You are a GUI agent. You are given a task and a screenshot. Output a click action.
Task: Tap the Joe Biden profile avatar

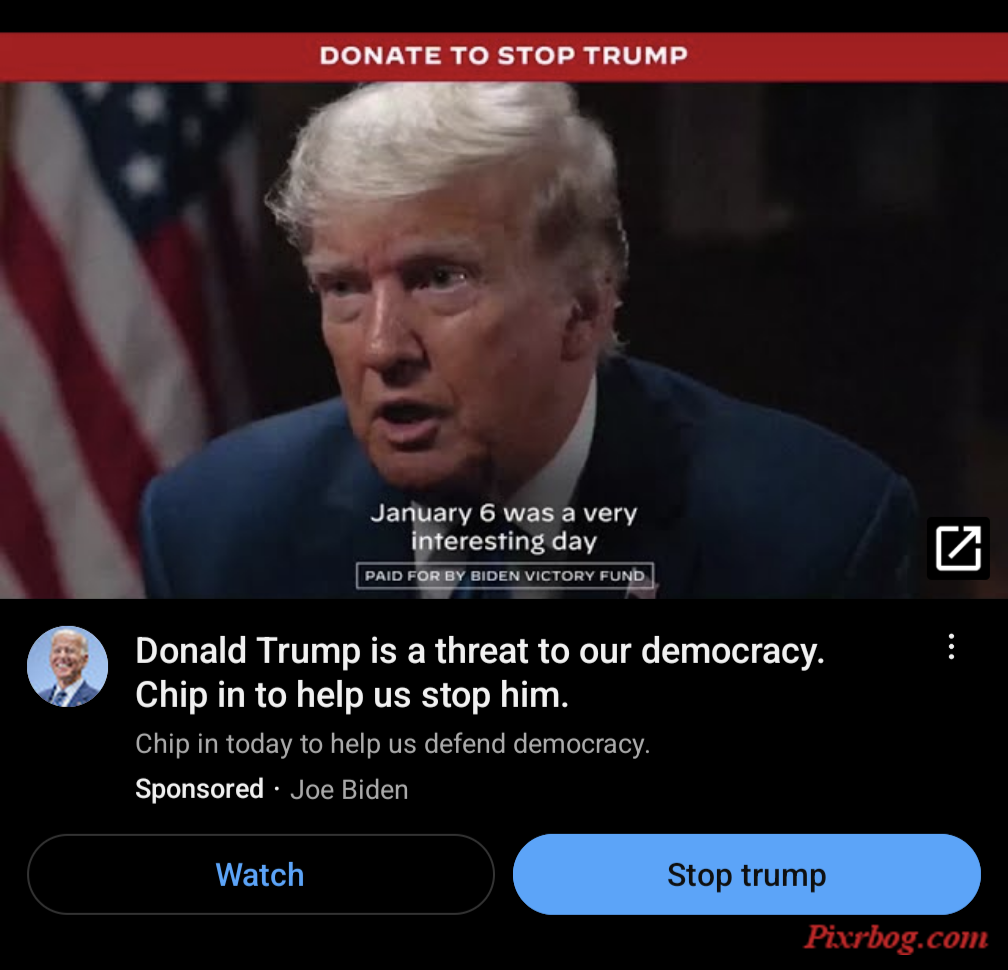coord(68,667)
